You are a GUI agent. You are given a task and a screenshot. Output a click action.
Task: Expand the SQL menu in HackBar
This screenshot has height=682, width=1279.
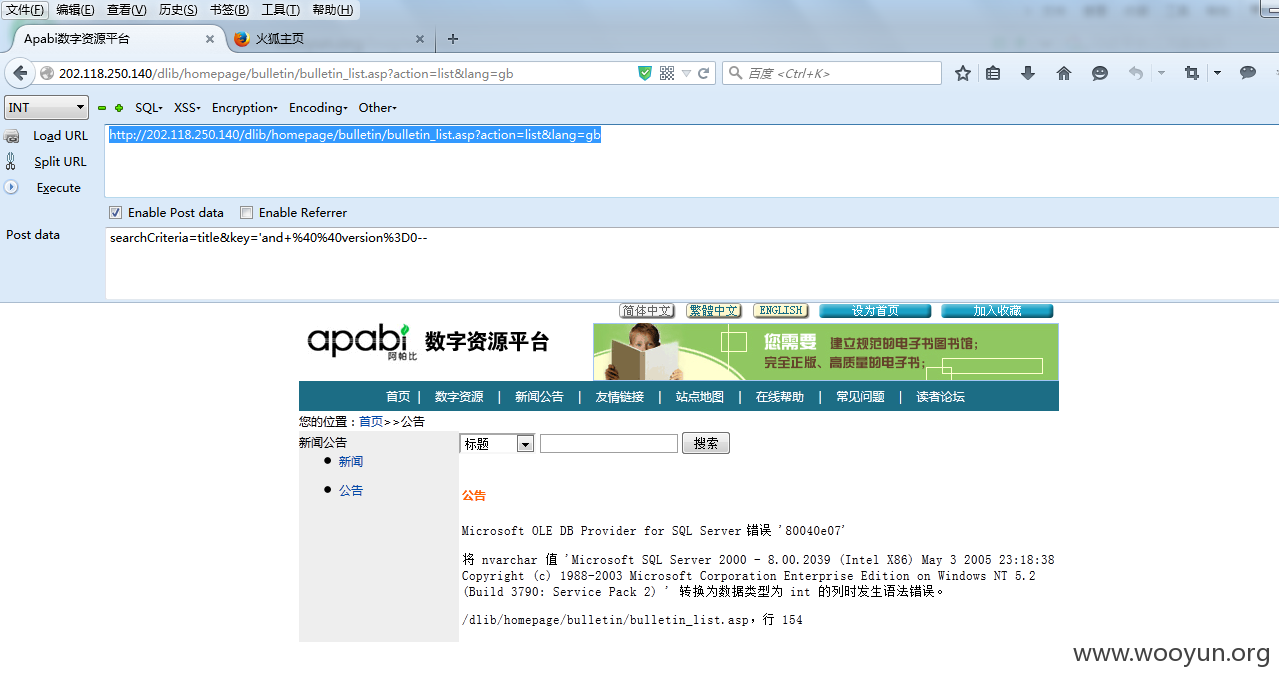point(149,108)
